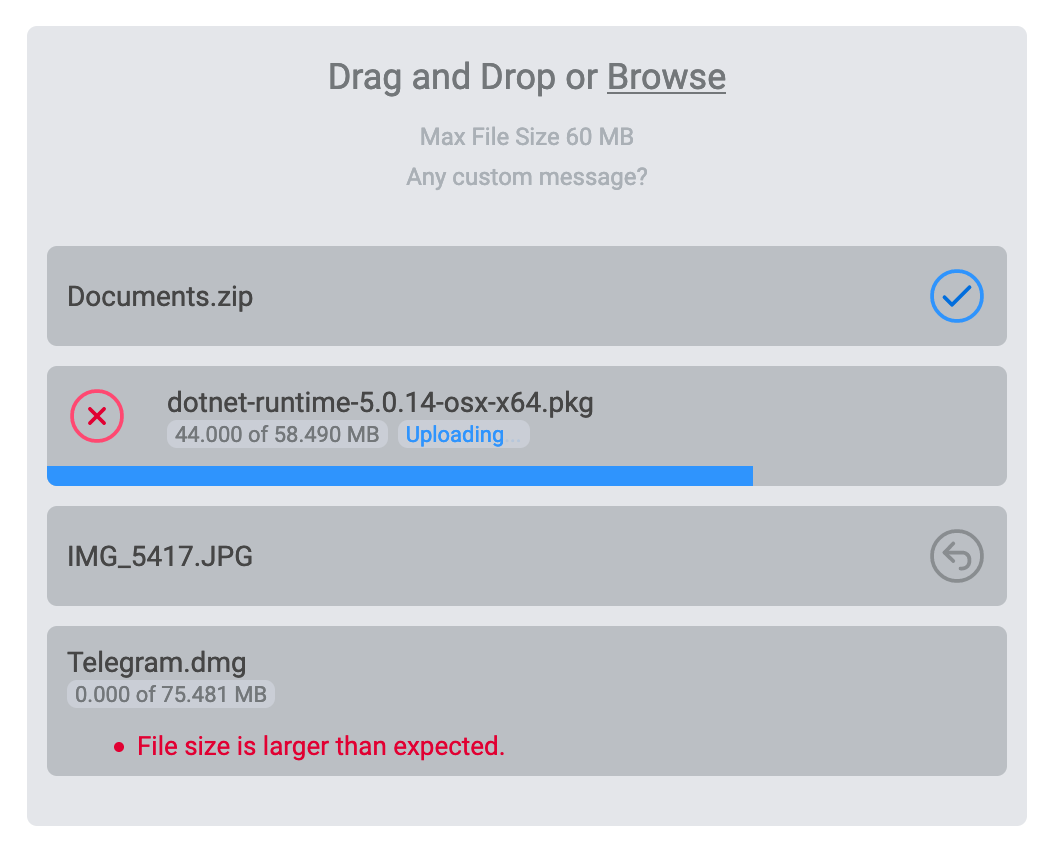The height and width of the screenshot is (860, 1060).
Task: Click the red error bullet for Telegram.dmg
Action: coord(120,746)
